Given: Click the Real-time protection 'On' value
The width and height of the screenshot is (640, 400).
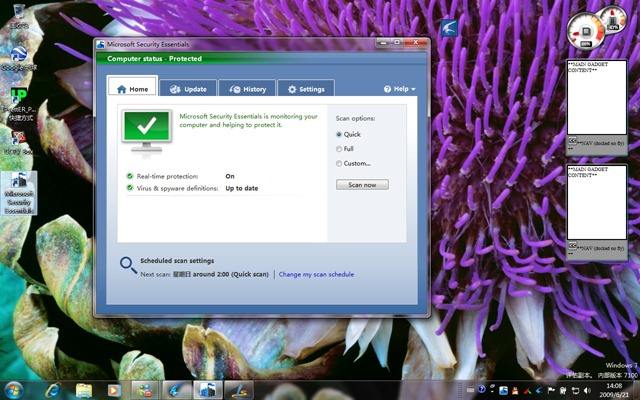Looking at the screenshot, I should [230, 176].
